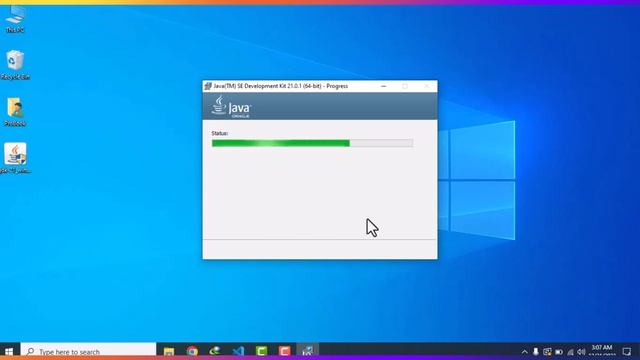Image resolution: width=640 pixels, height=360 pixels.
Task: Open the volume control tray icon
Action: [581, 352]
